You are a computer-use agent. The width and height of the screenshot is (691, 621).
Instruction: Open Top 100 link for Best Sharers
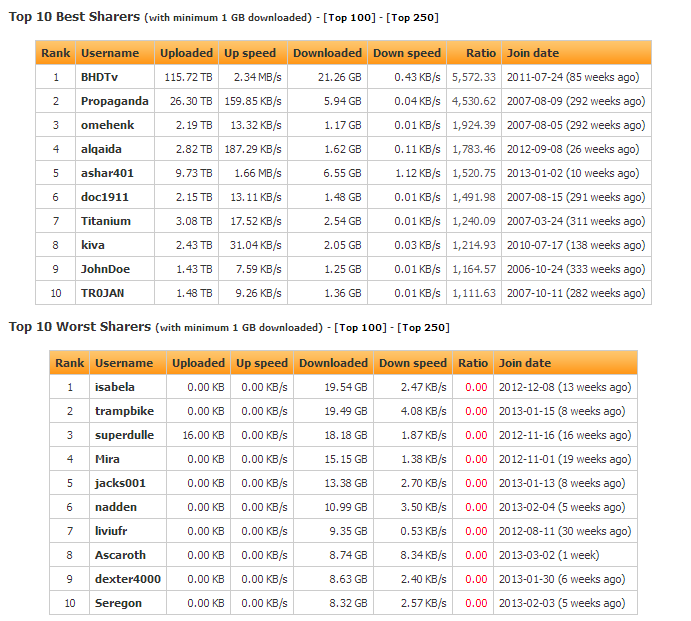pos(350,18)
